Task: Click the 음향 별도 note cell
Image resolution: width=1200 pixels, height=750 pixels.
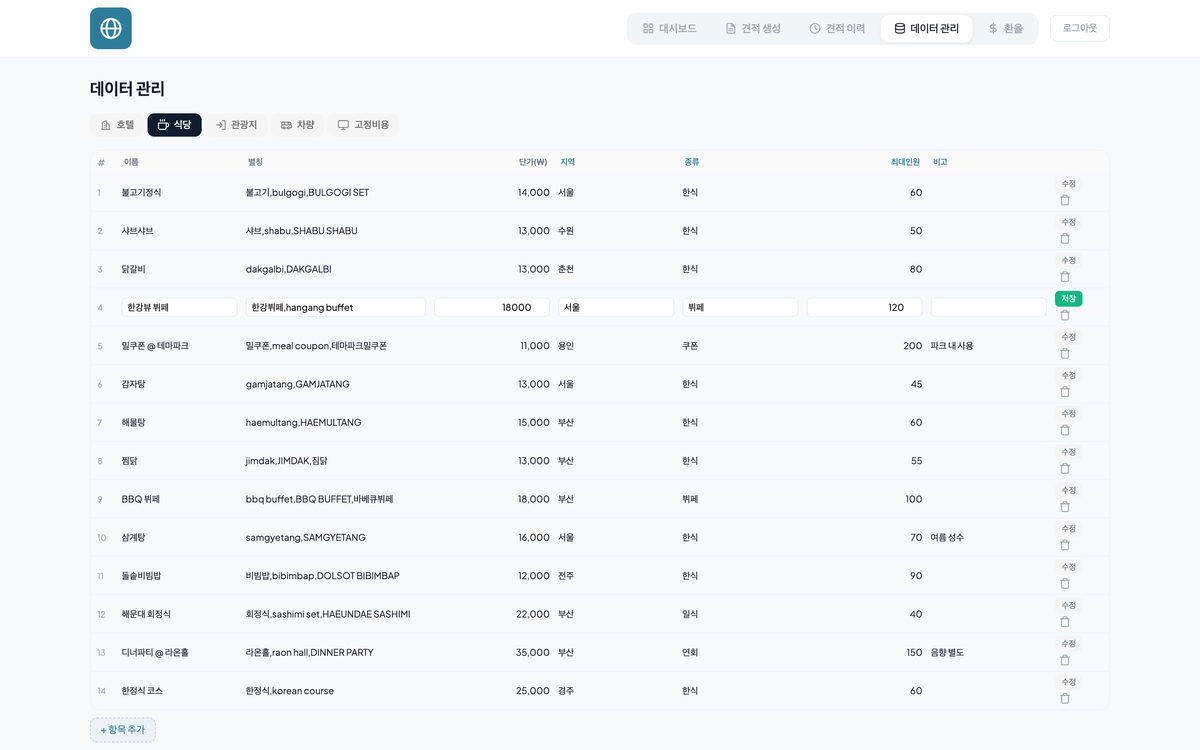Action: (x=948, y=652)
